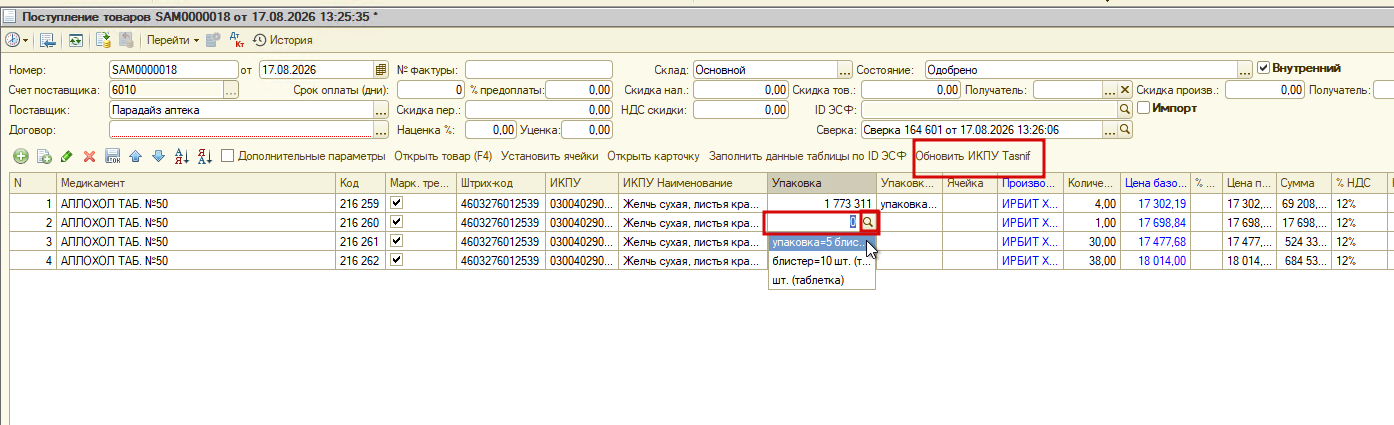Toggle Марк. checkbox for row 216 261
This screenshot has height=425, width=1394.
[x=398, y=240]
